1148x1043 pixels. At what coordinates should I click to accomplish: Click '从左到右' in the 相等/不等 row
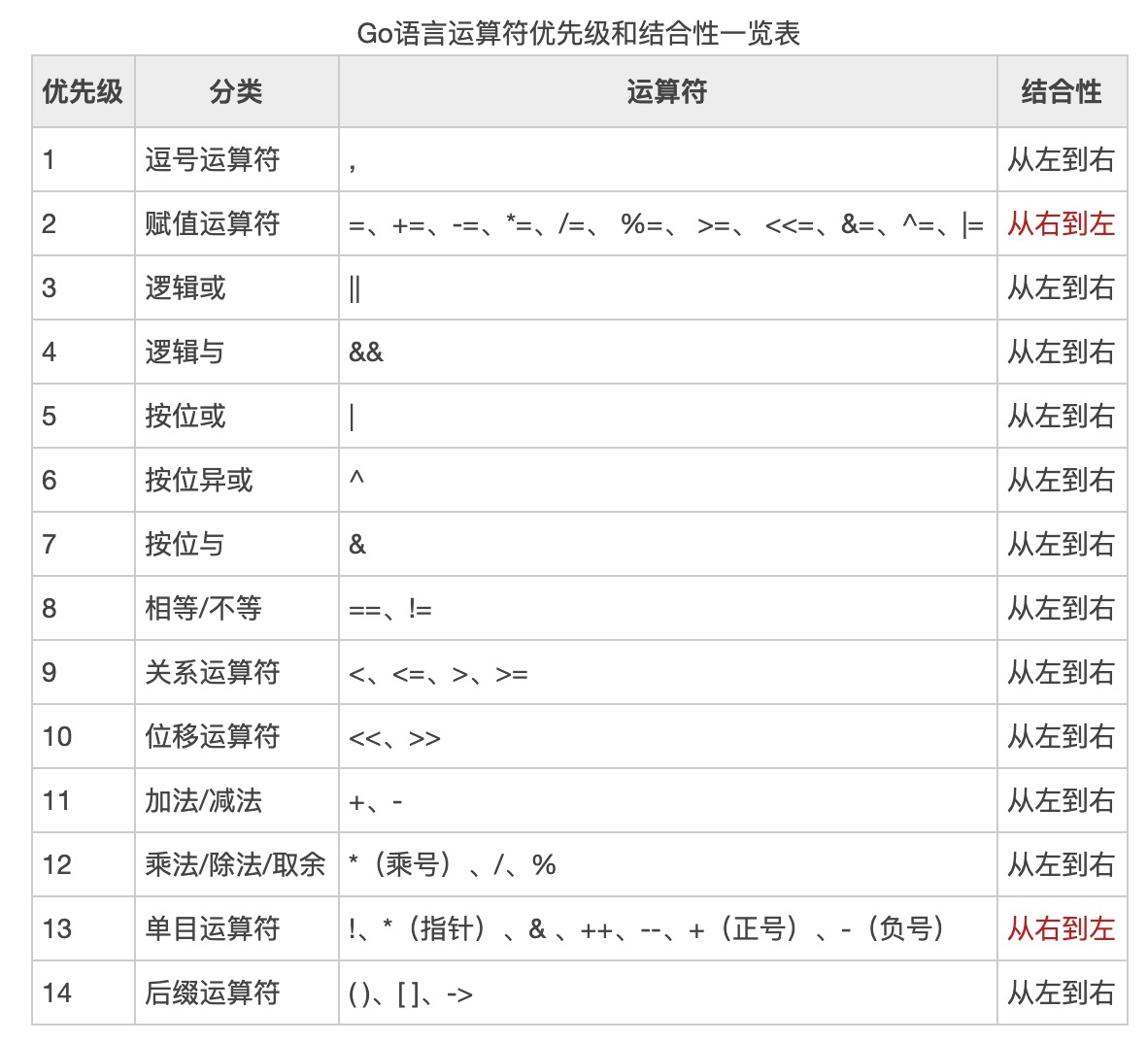(x=1062, y=608)
